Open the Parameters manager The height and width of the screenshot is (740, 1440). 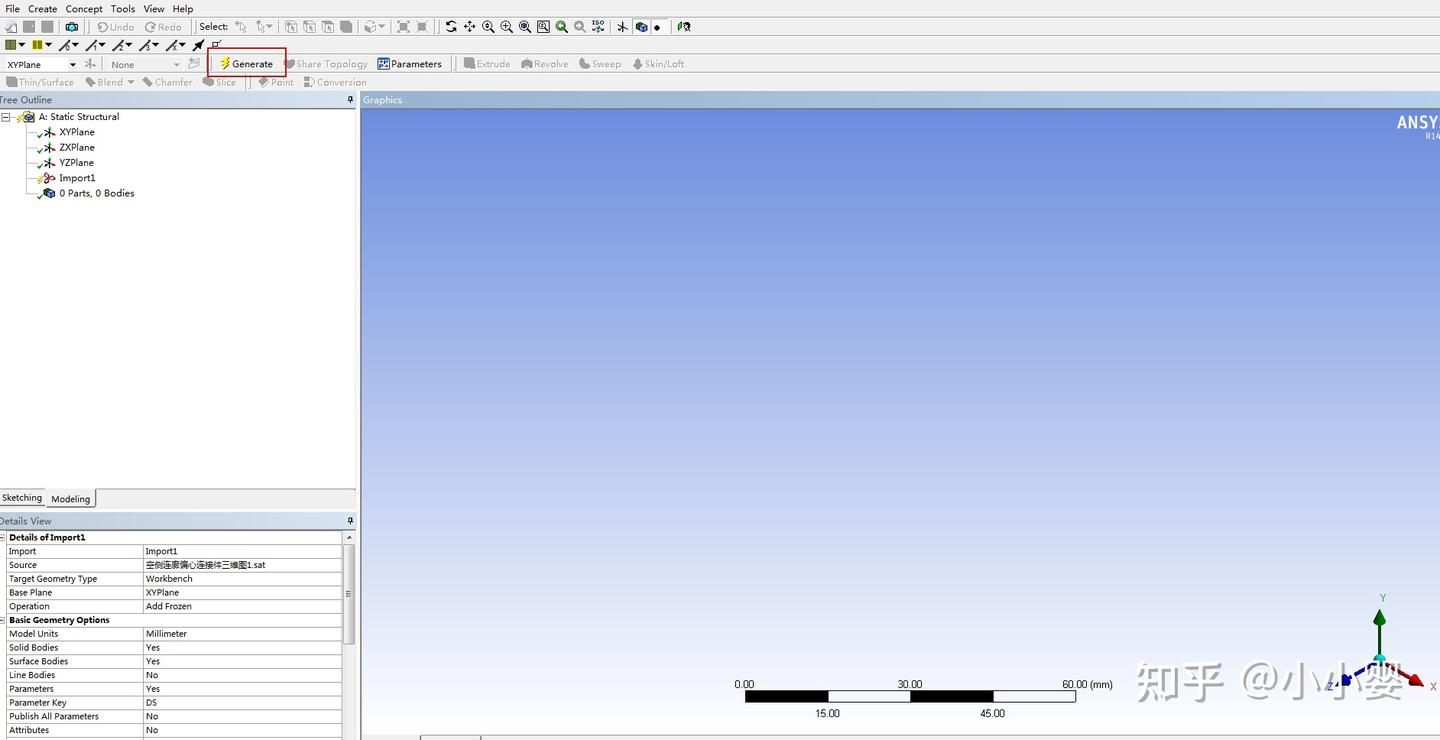(410, 63)
